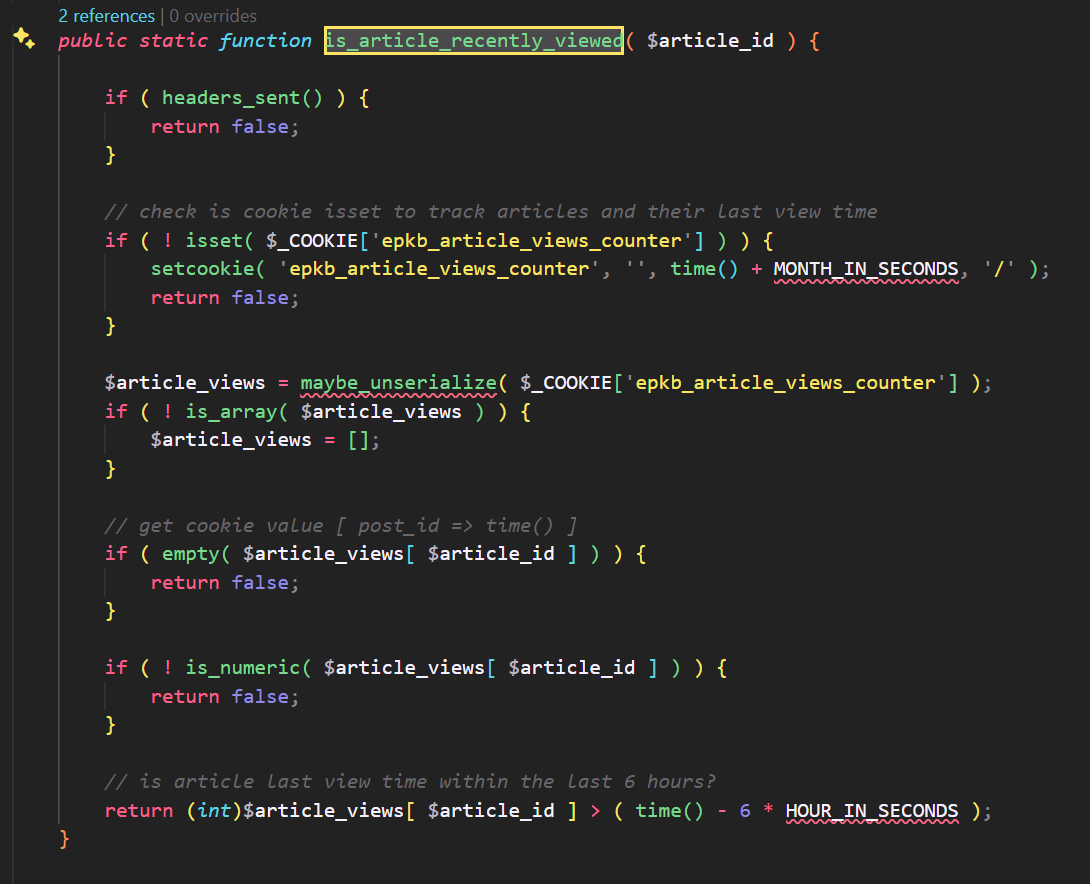Click the underlined MONTH_IN_SECONDS constant

point(865,269)
